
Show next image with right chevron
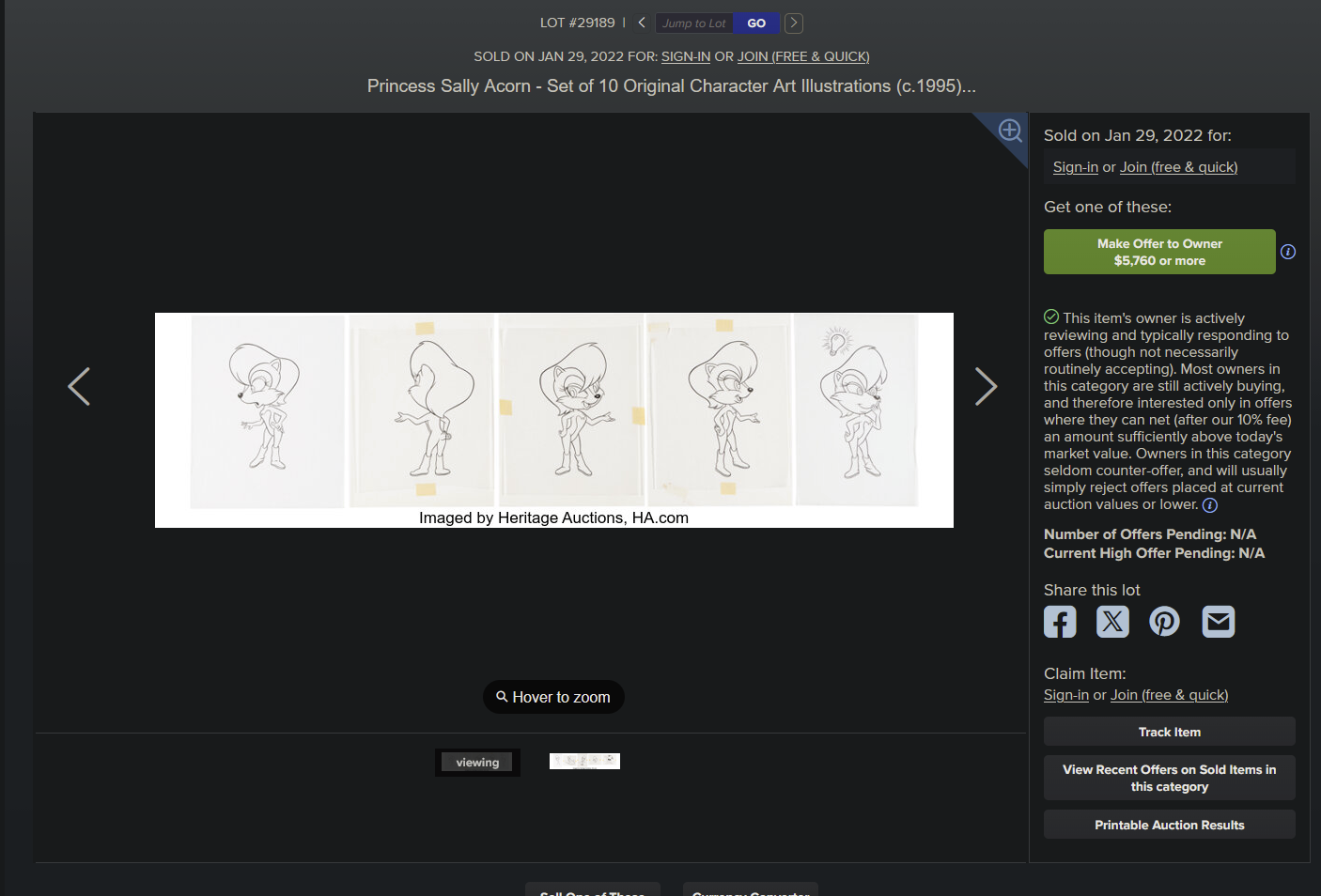[x=986, y=386]
